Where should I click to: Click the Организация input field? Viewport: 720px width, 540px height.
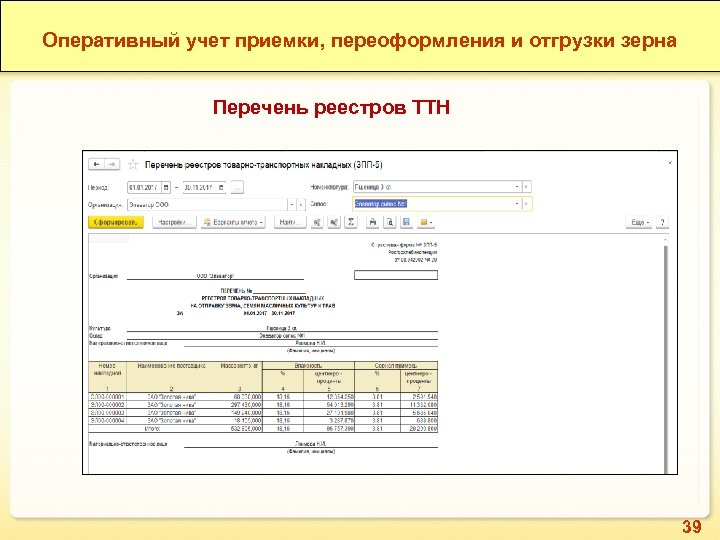(207, 204)
